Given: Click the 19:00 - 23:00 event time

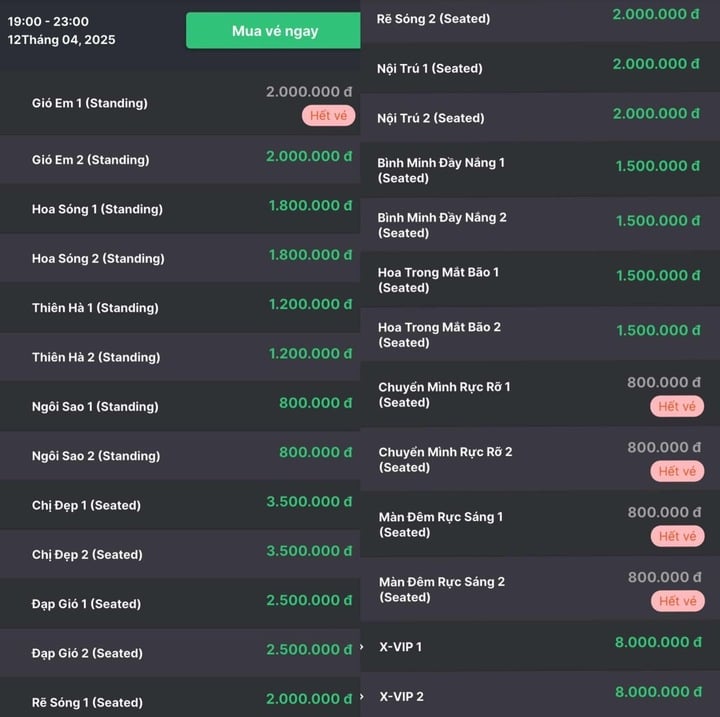Looking at the screenshot, I should pyautogui.click(x=48, y=21).
